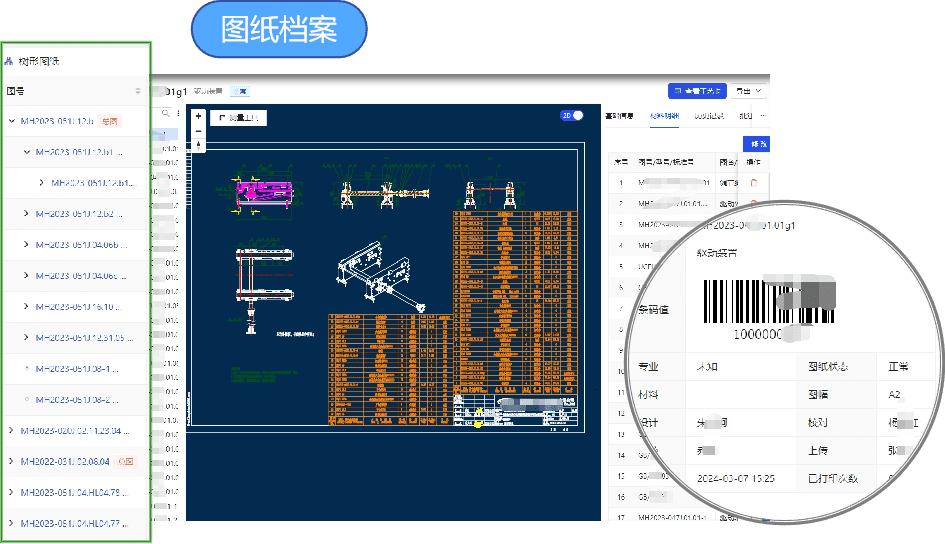Click the vertical dots icon beside search
Screen dimensions: 945x544
coord(177,114)
